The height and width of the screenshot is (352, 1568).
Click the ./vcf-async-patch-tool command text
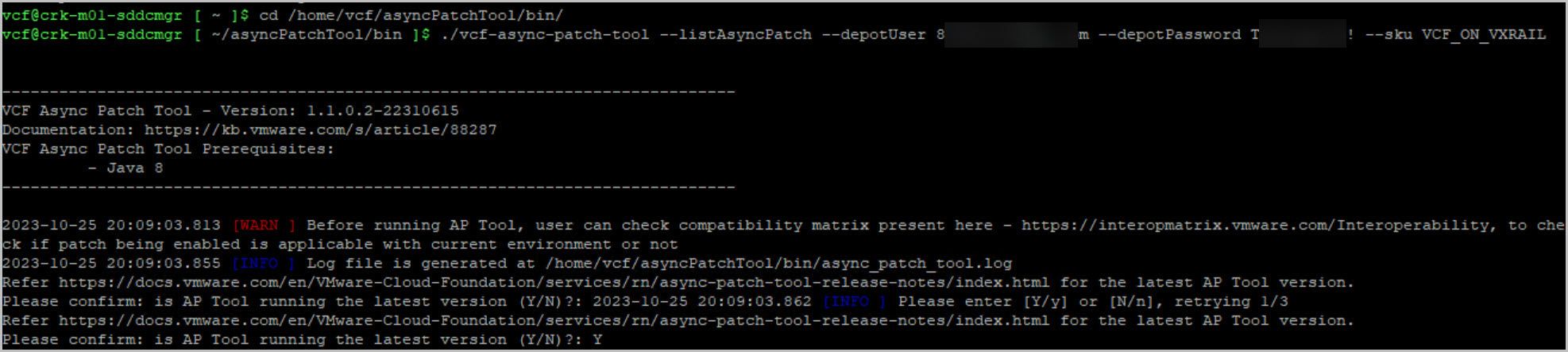coord(545,34)
